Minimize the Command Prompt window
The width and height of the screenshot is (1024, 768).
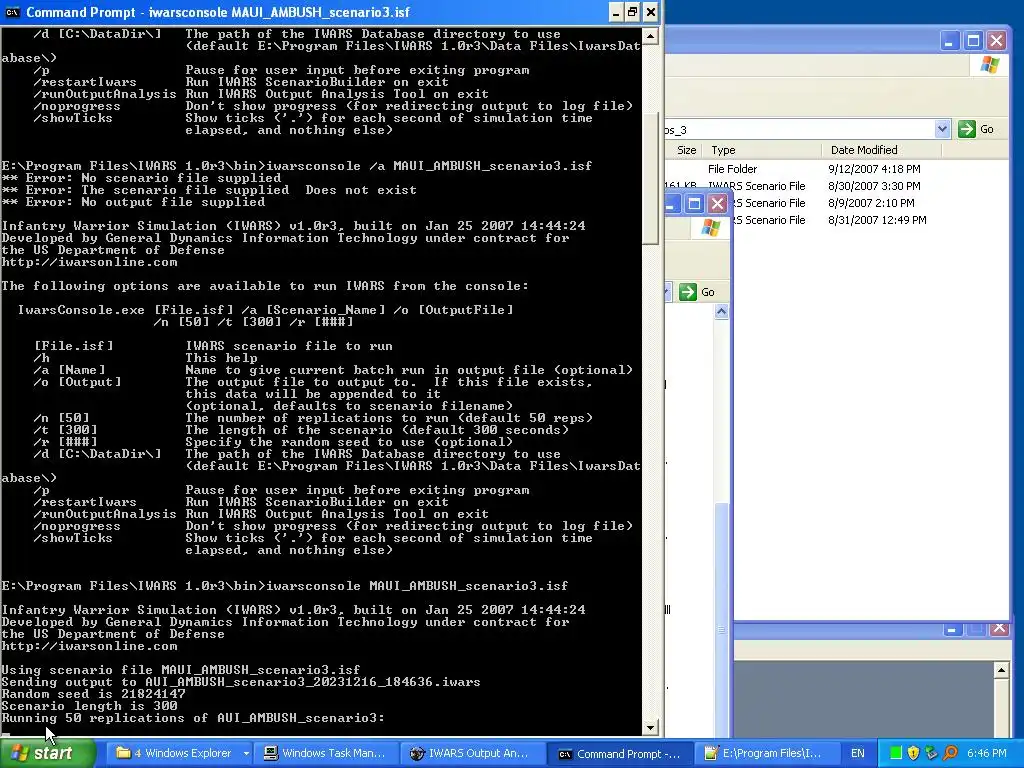click(616, 12)
